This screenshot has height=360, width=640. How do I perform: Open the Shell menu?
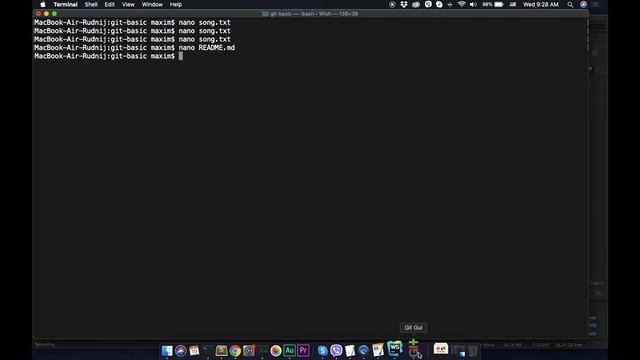91,4
